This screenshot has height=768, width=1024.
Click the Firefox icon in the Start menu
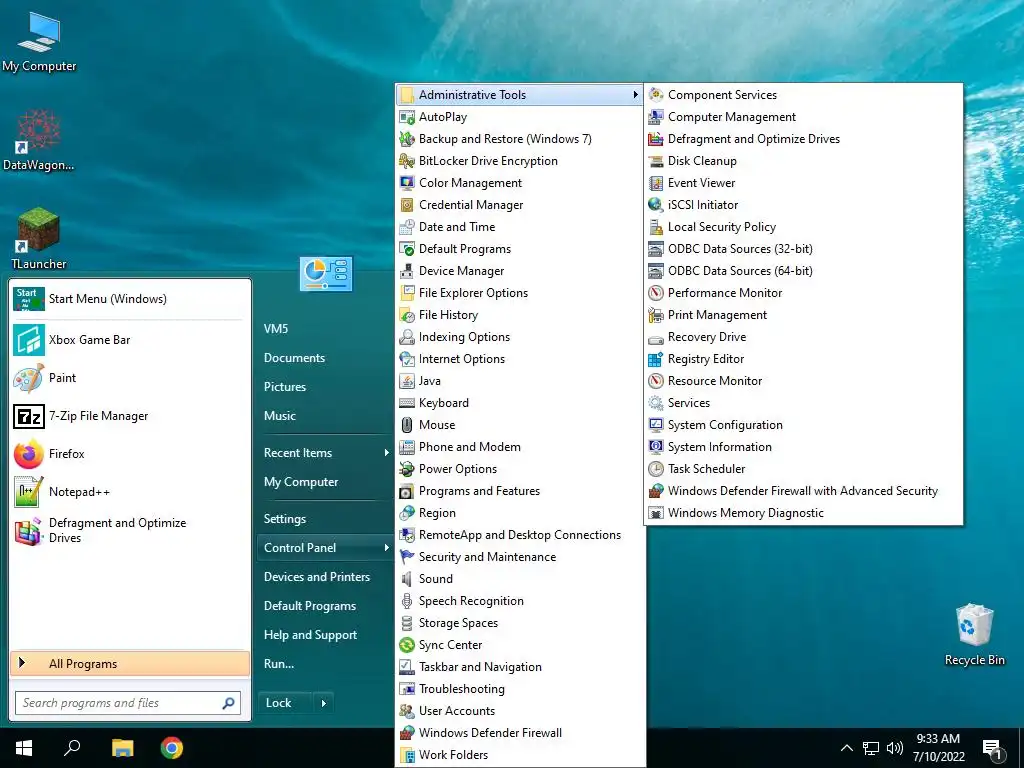29,454
